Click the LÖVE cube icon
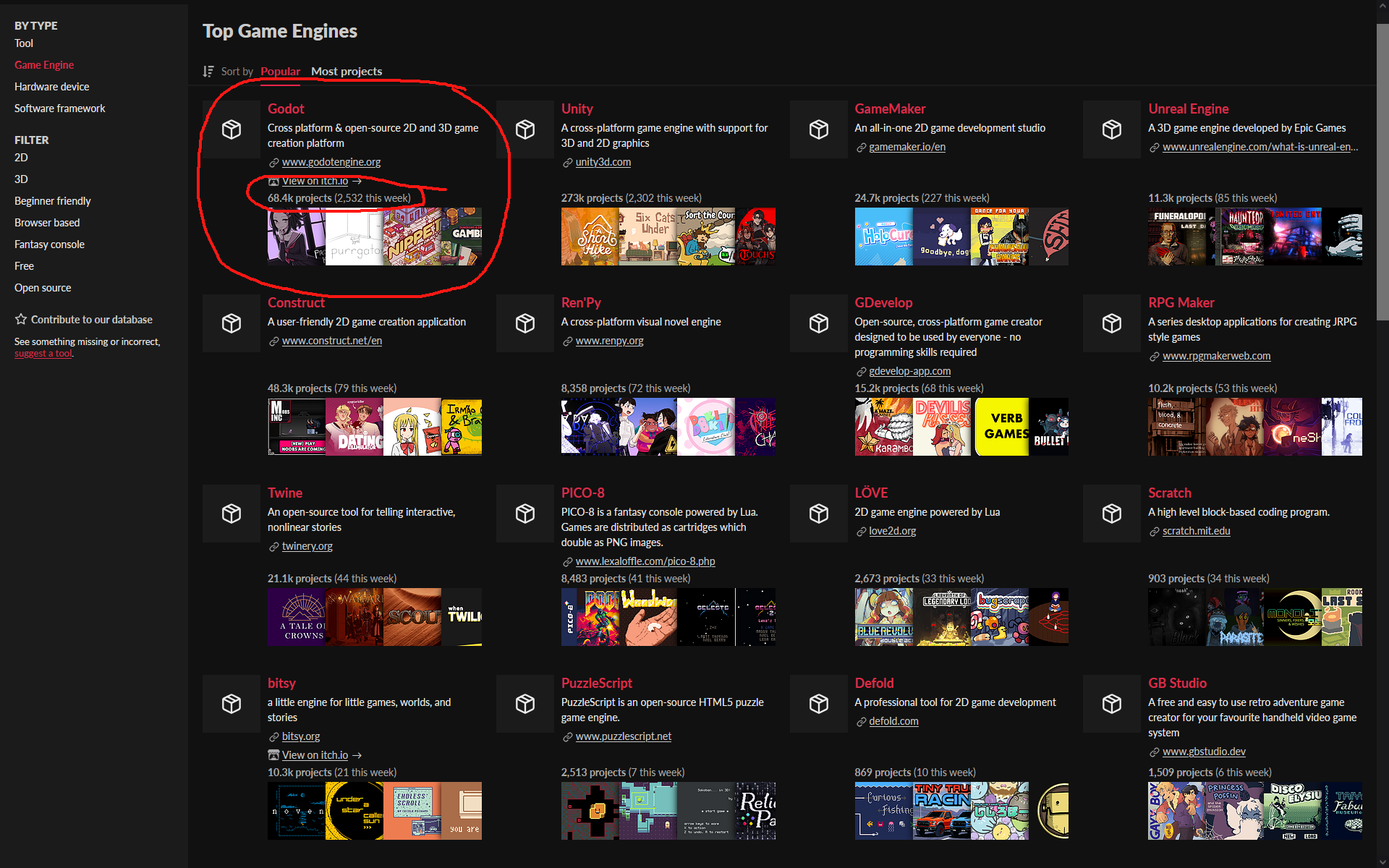1389x868 pixels. 819,514
